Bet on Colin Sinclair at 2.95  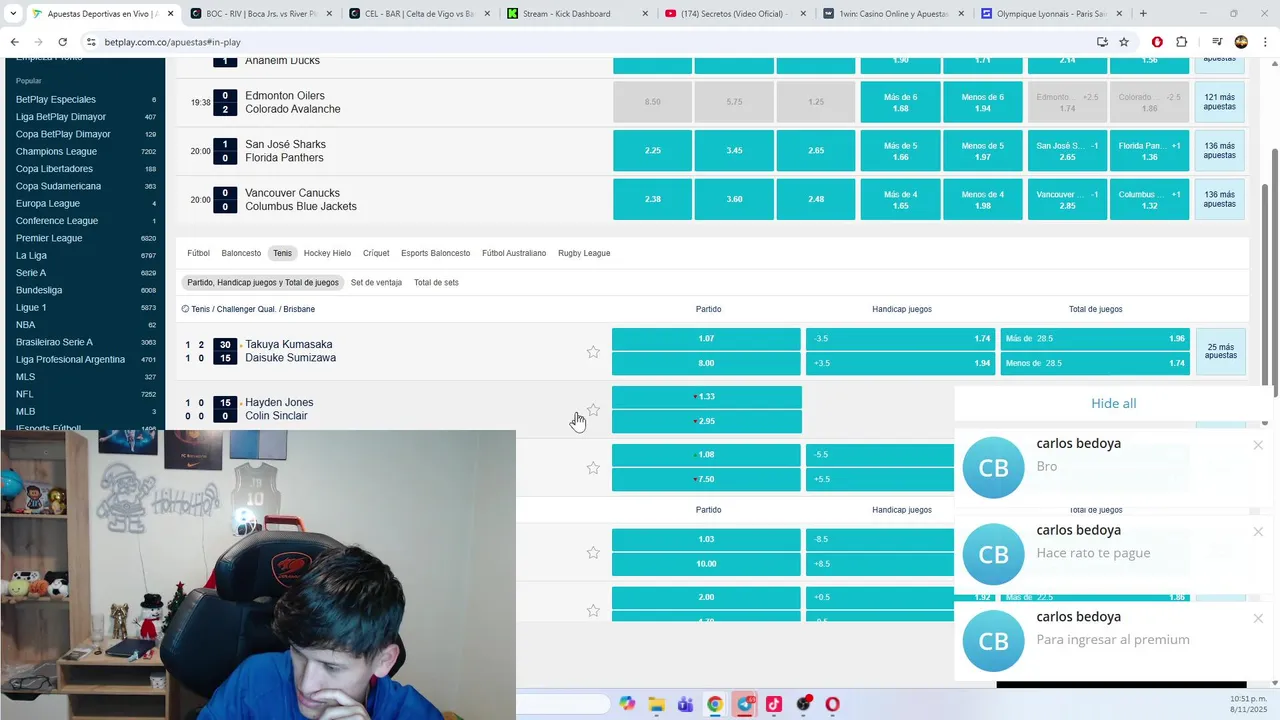point(706,422)
